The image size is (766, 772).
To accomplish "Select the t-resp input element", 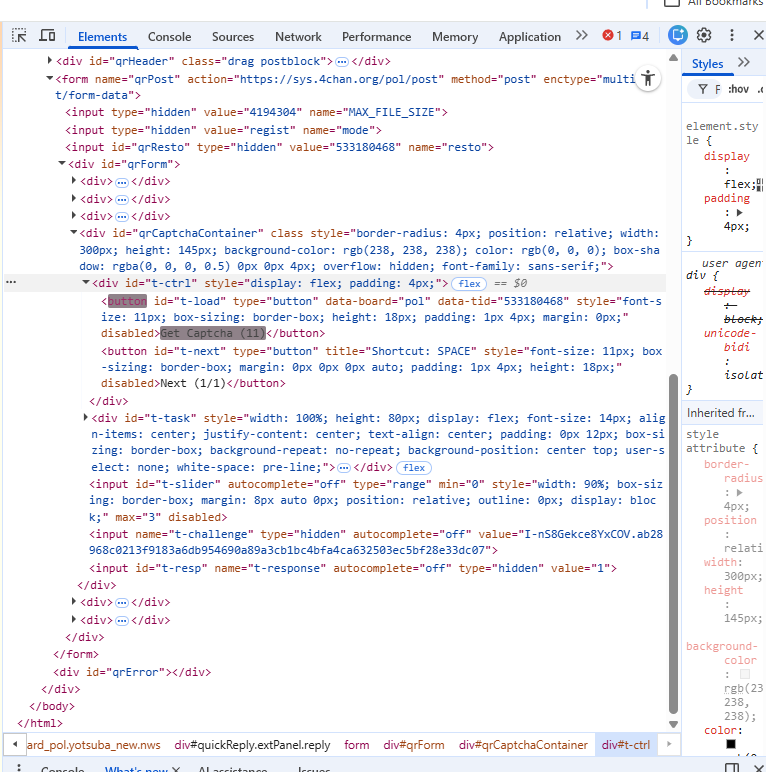I will pos(353,568).
